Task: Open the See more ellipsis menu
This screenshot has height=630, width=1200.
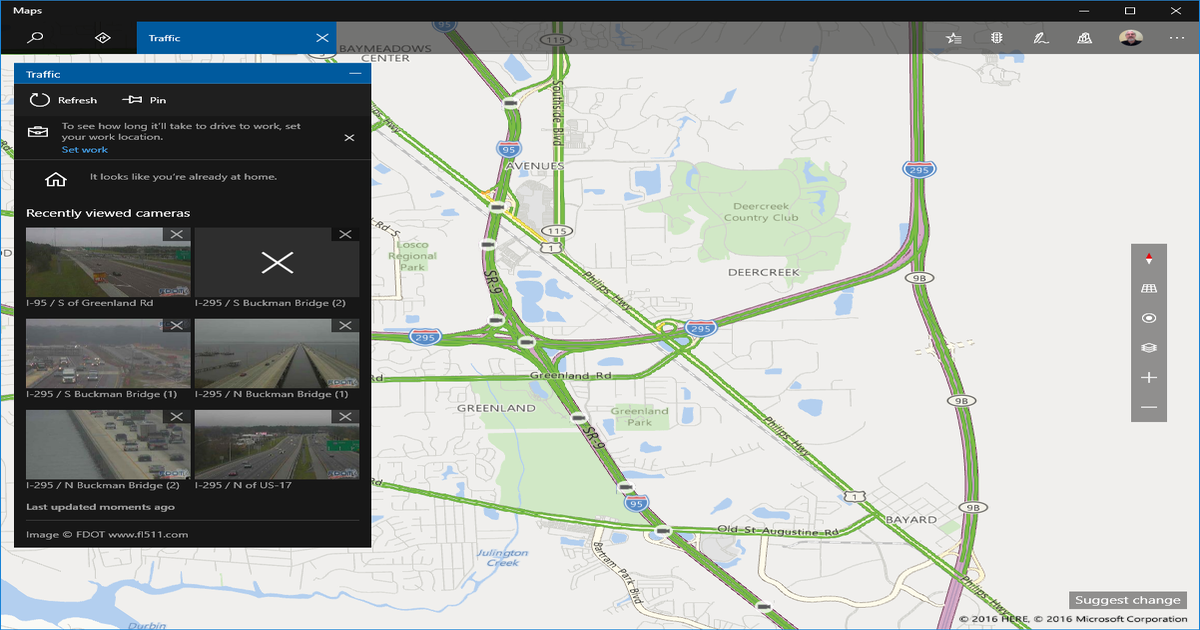Action: 1176,37
